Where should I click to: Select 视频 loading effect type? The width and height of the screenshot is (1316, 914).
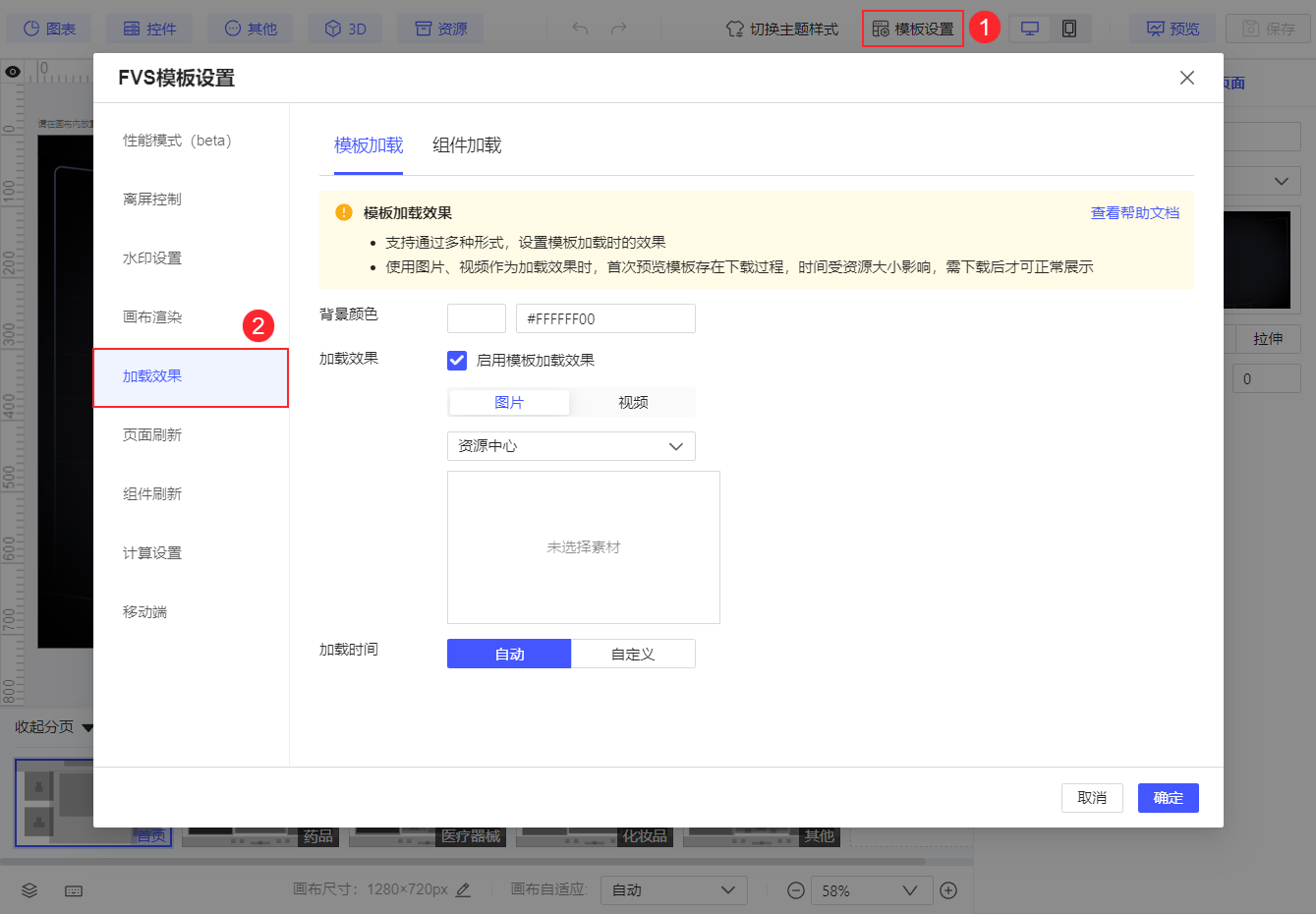pos(633,402)
